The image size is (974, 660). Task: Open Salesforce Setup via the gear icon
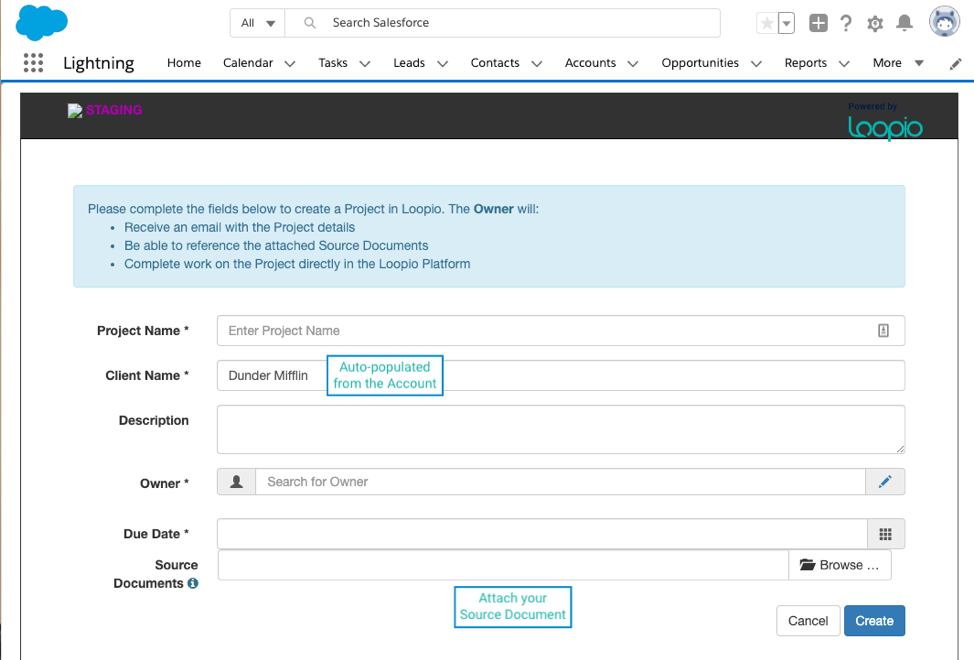click(874, 23)
